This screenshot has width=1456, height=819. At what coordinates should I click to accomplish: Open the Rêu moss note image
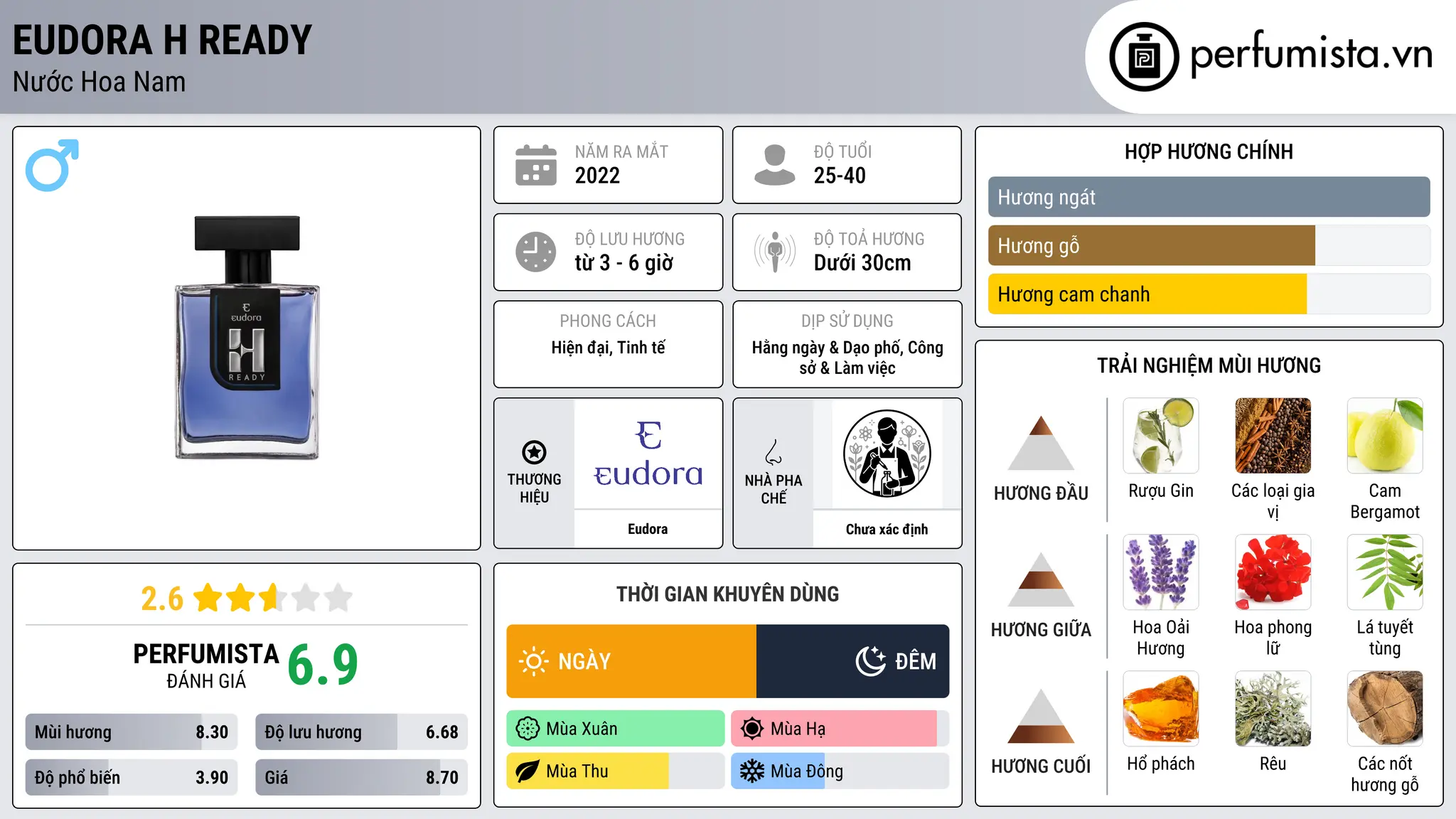[x=1273, y=709]
